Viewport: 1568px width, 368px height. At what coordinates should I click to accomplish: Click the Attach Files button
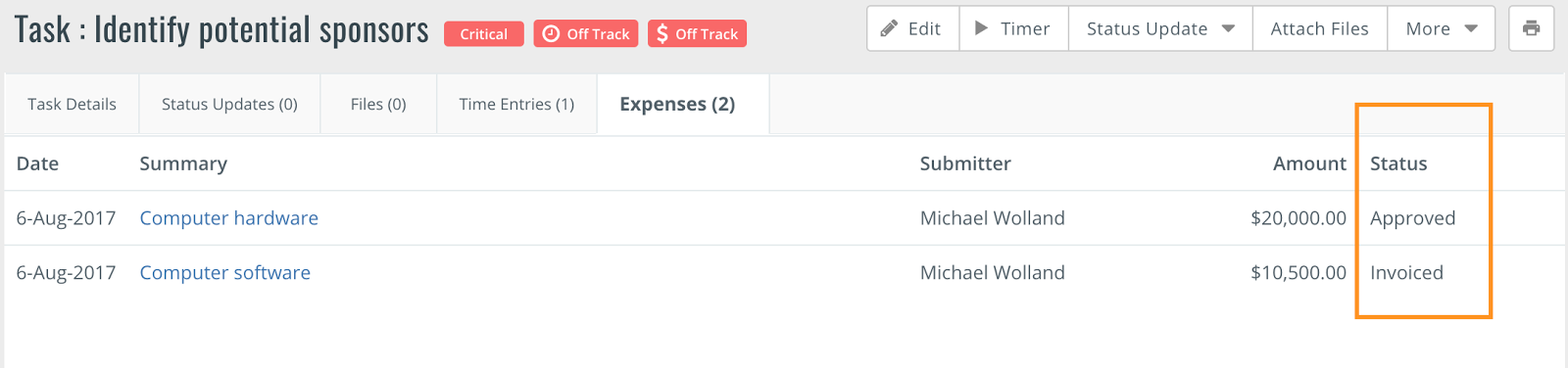[1319, 28]
